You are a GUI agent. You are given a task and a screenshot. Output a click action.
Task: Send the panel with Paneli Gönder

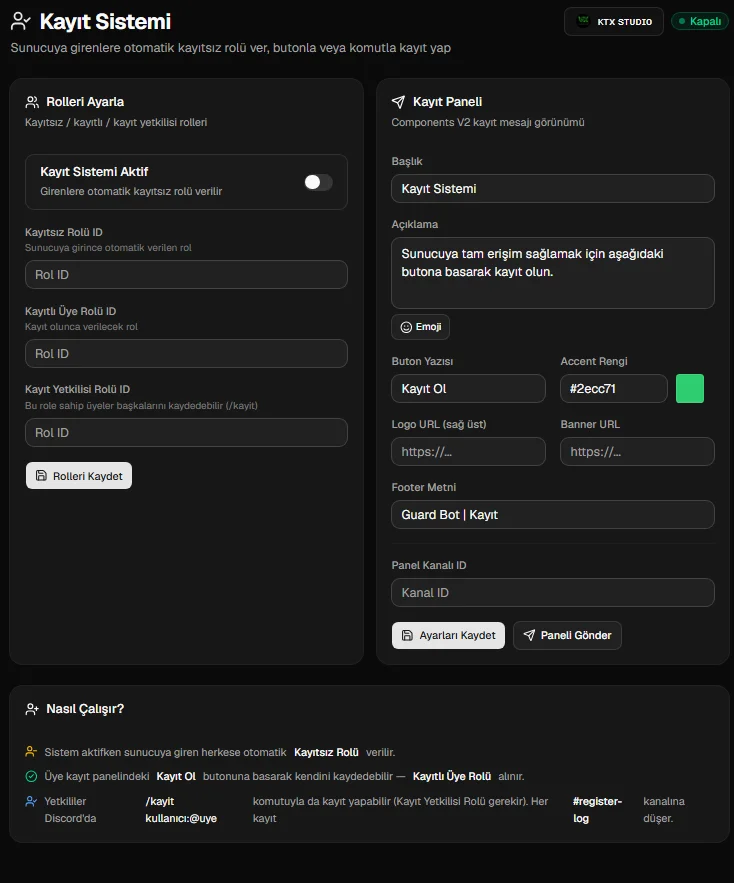click(567, 635)
